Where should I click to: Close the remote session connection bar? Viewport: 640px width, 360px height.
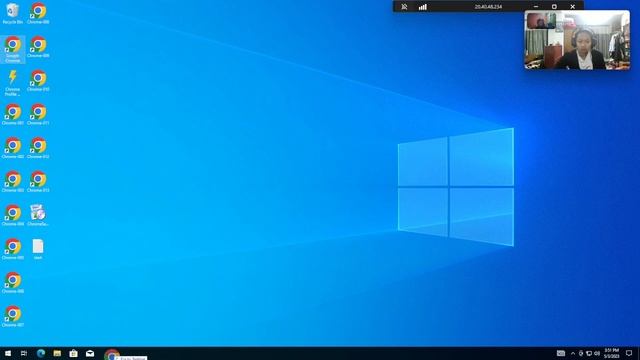click(x=573, y=7)
